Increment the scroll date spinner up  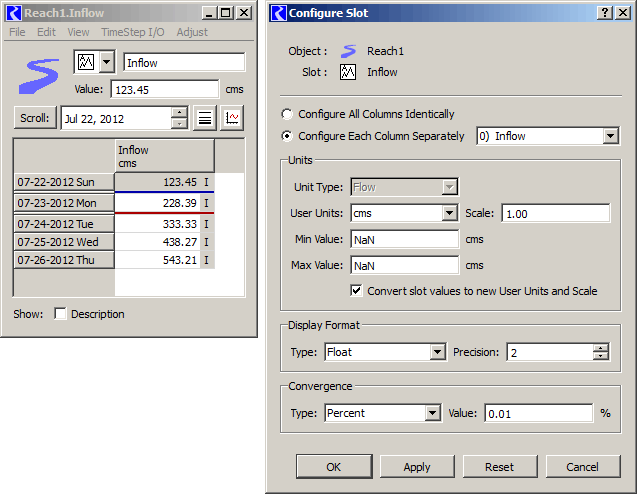tap(179, 113)
